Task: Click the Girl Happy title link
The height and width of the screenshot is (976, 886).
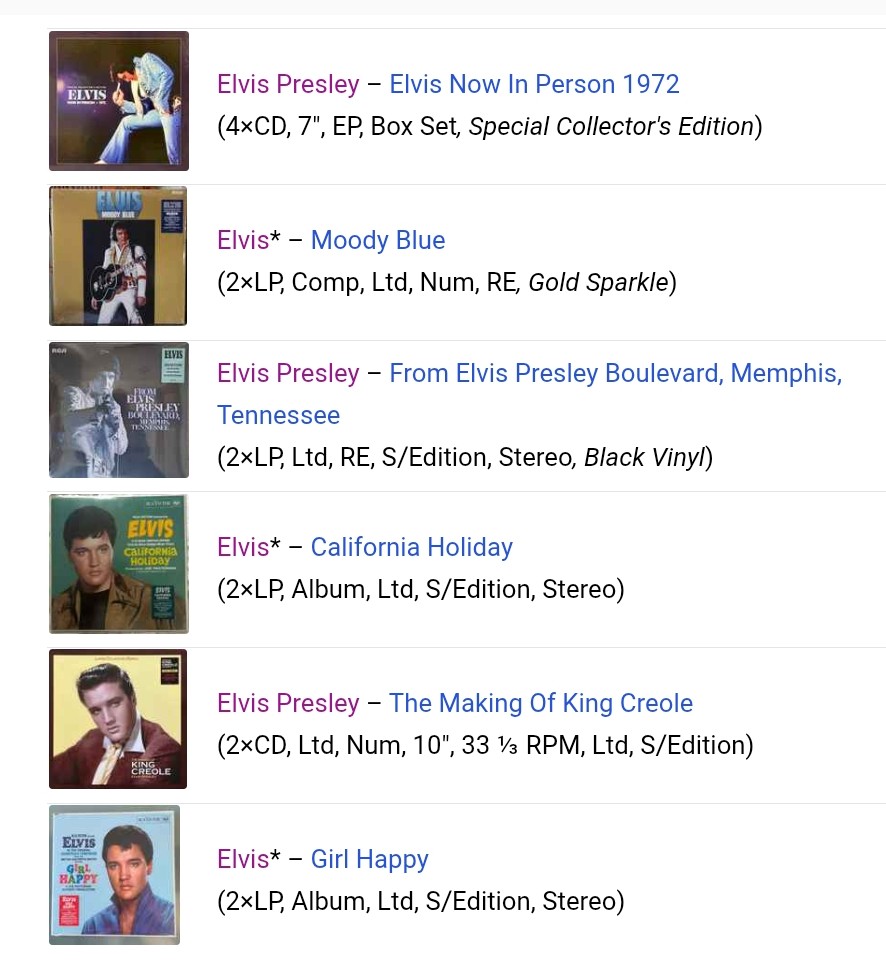Action: click(369, 859)
